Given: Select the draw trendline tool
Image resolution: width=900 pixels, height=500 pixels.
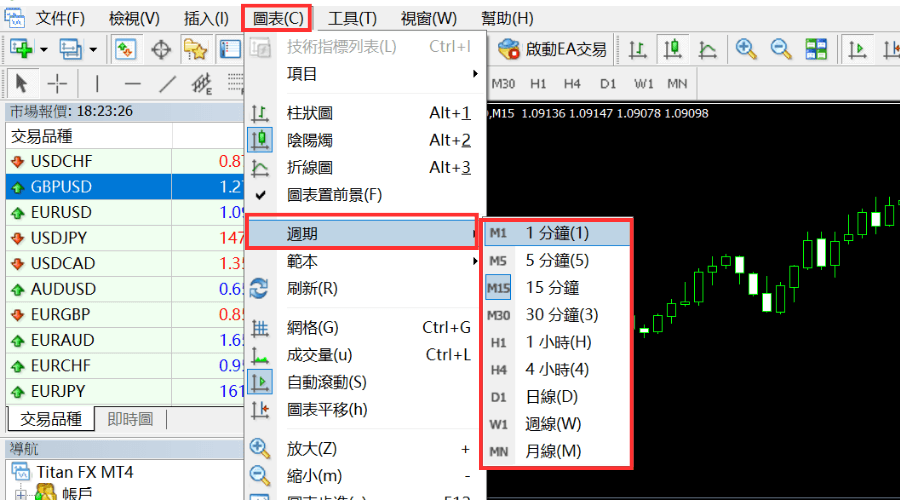Looking at the screenshot, I should (x=168, y=83).
